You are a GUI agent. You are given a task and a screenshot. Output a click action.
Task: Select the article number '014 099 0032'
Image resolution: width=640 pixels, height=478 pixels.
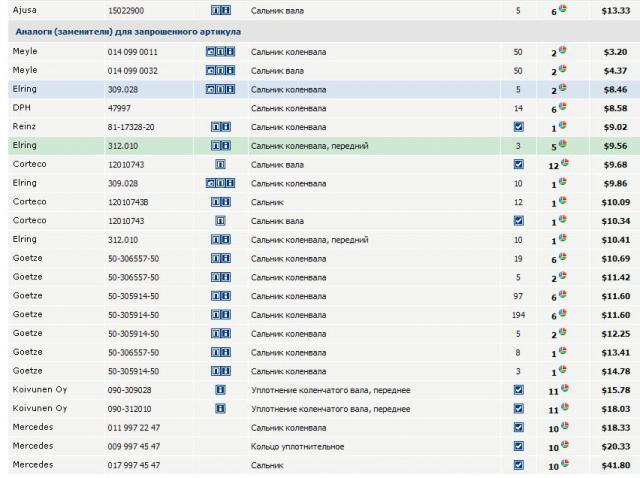[133, 71]
